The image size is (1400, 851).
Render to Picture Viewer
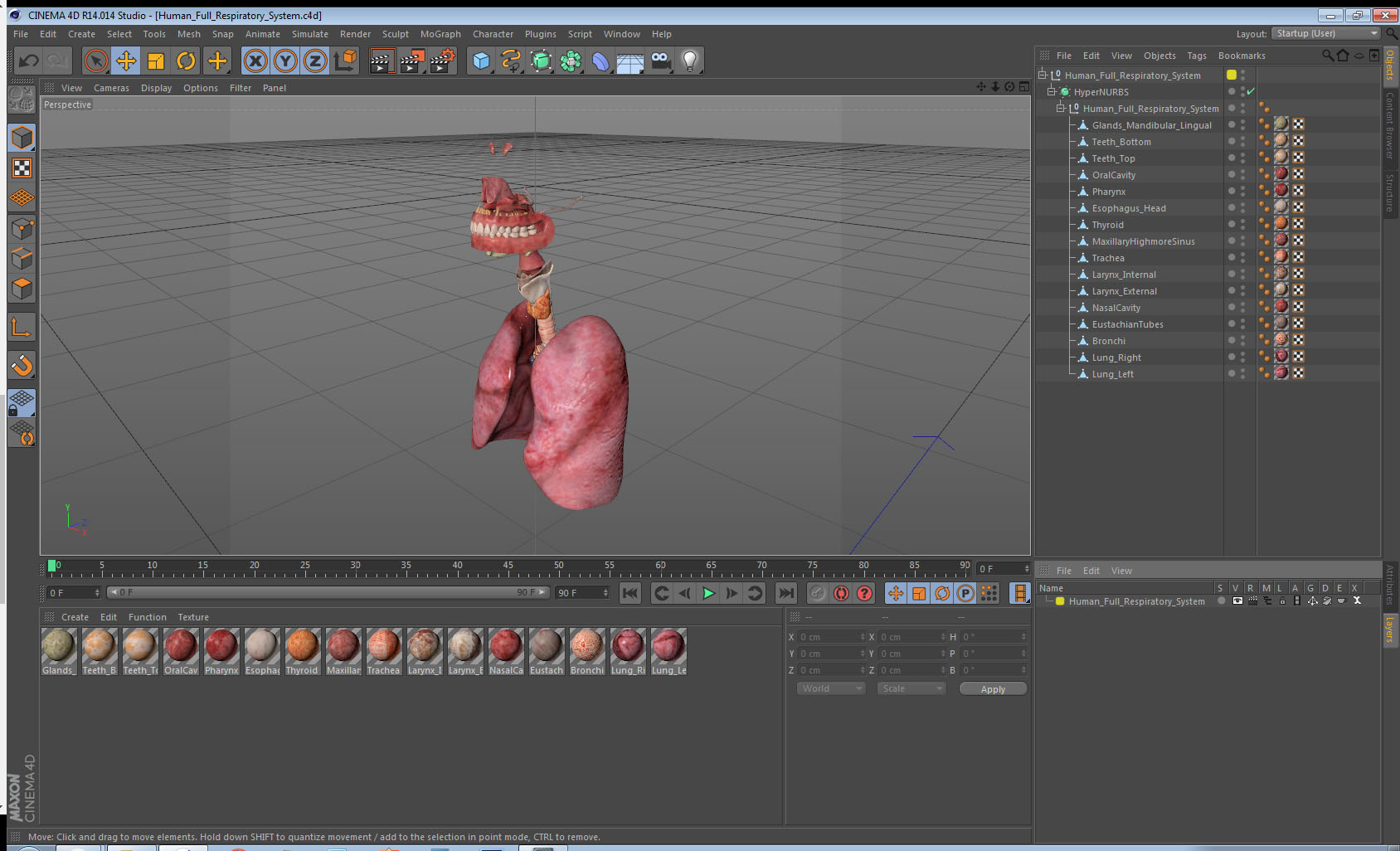coord(412,61)
